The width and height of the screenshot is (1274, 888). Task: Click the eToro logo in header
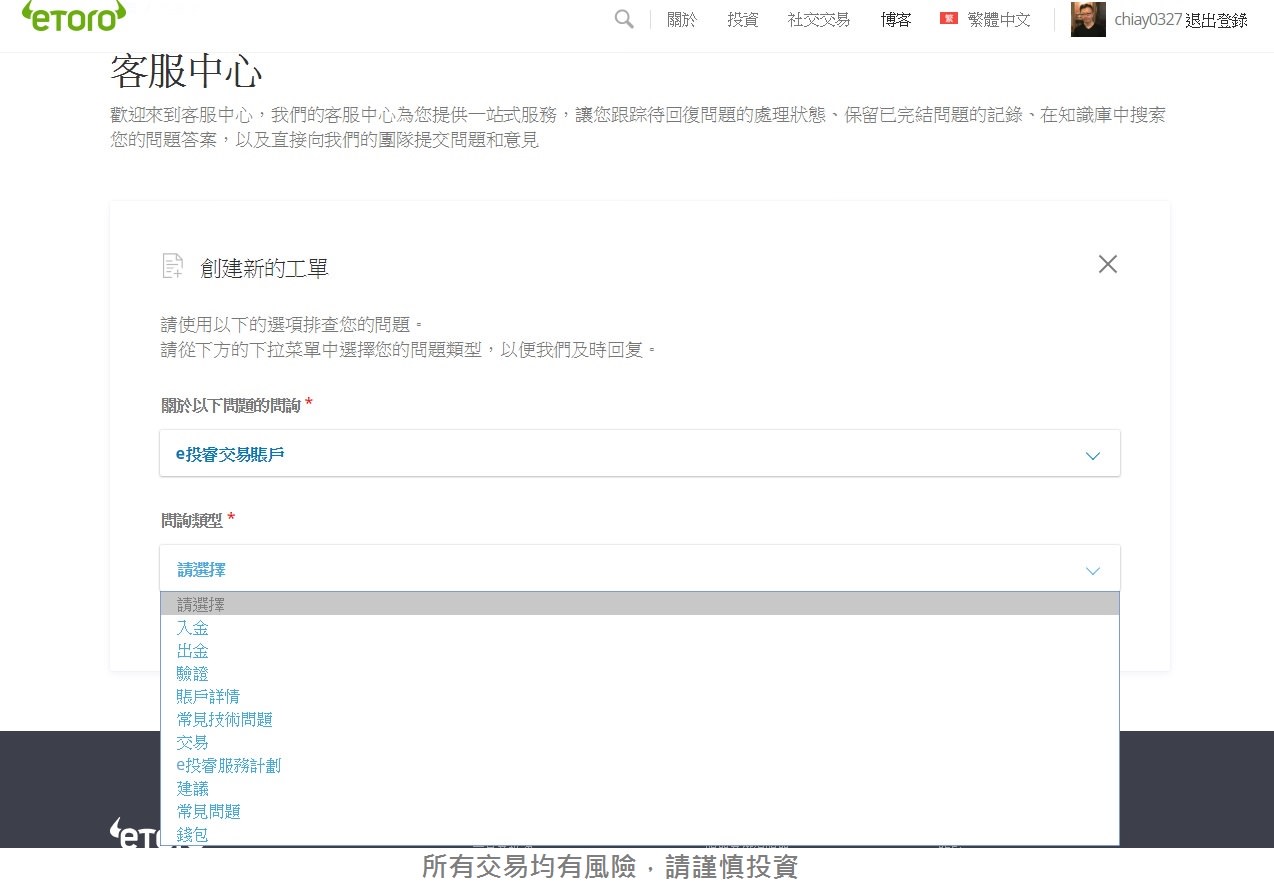click(x=74, y=15)
